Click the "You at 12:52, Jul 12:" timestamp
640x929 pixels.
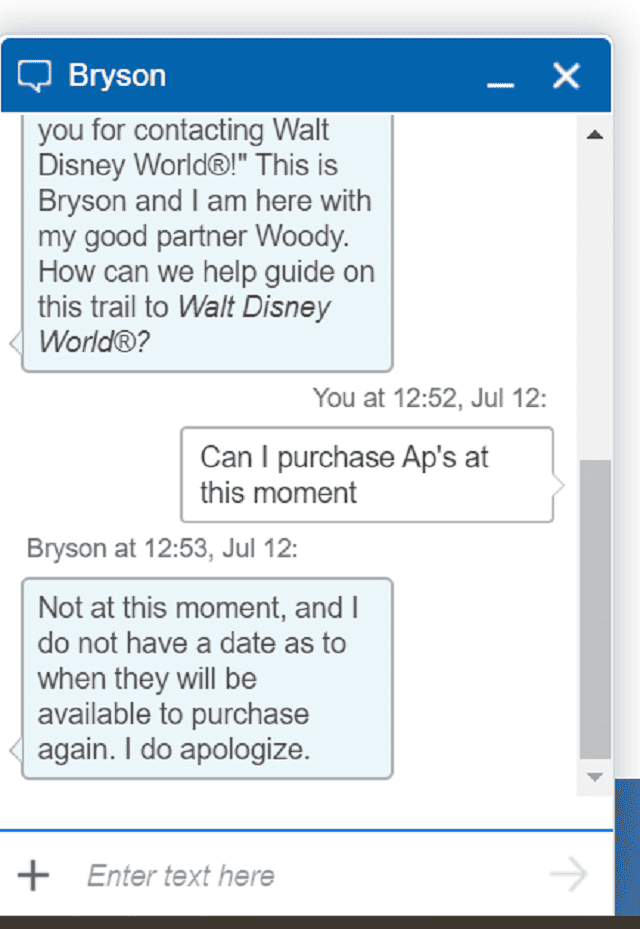[430, 398]
